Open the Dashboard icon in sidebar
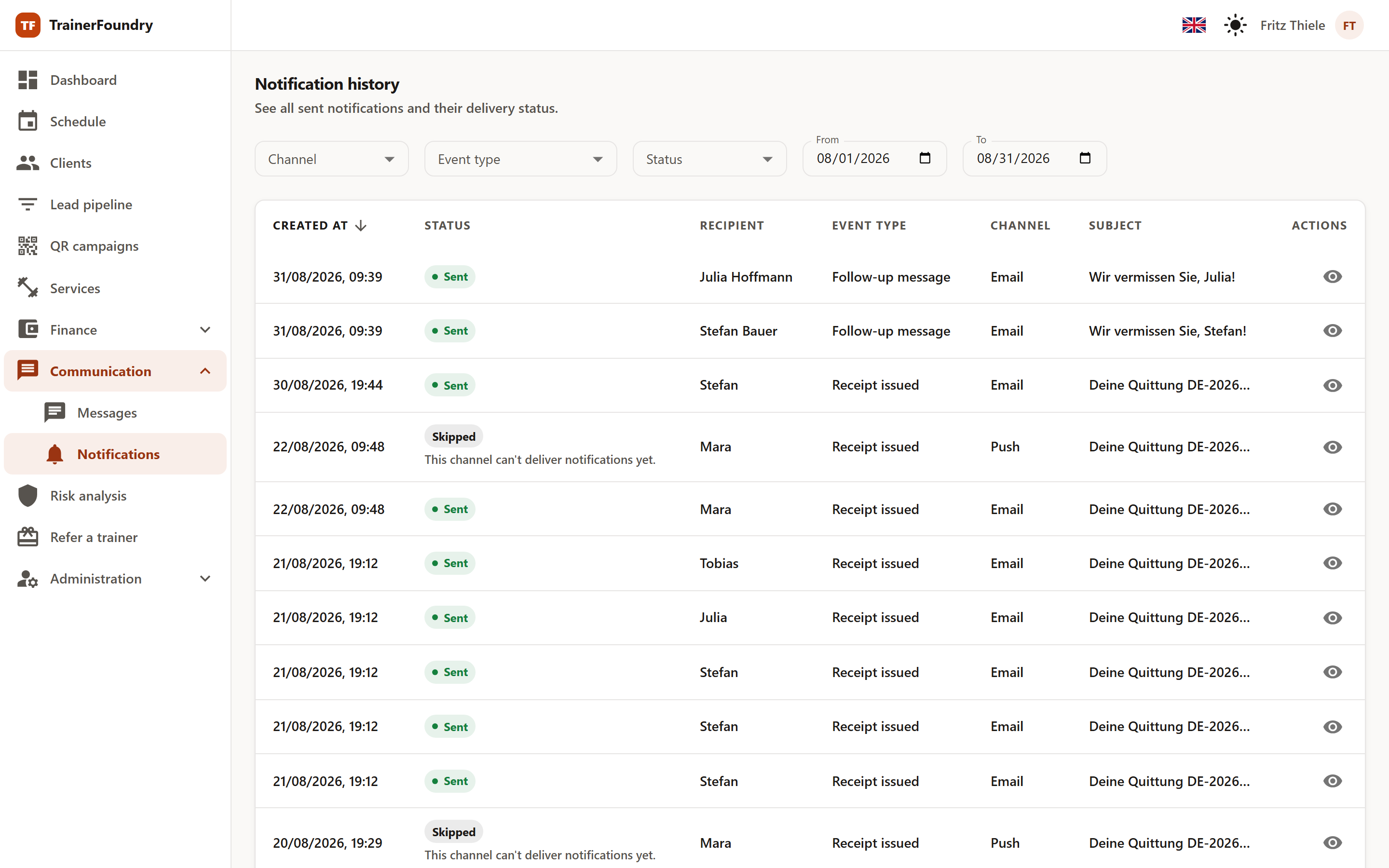Image resolution: width=1389 pixels, height=868 pixels. point(27,80)
